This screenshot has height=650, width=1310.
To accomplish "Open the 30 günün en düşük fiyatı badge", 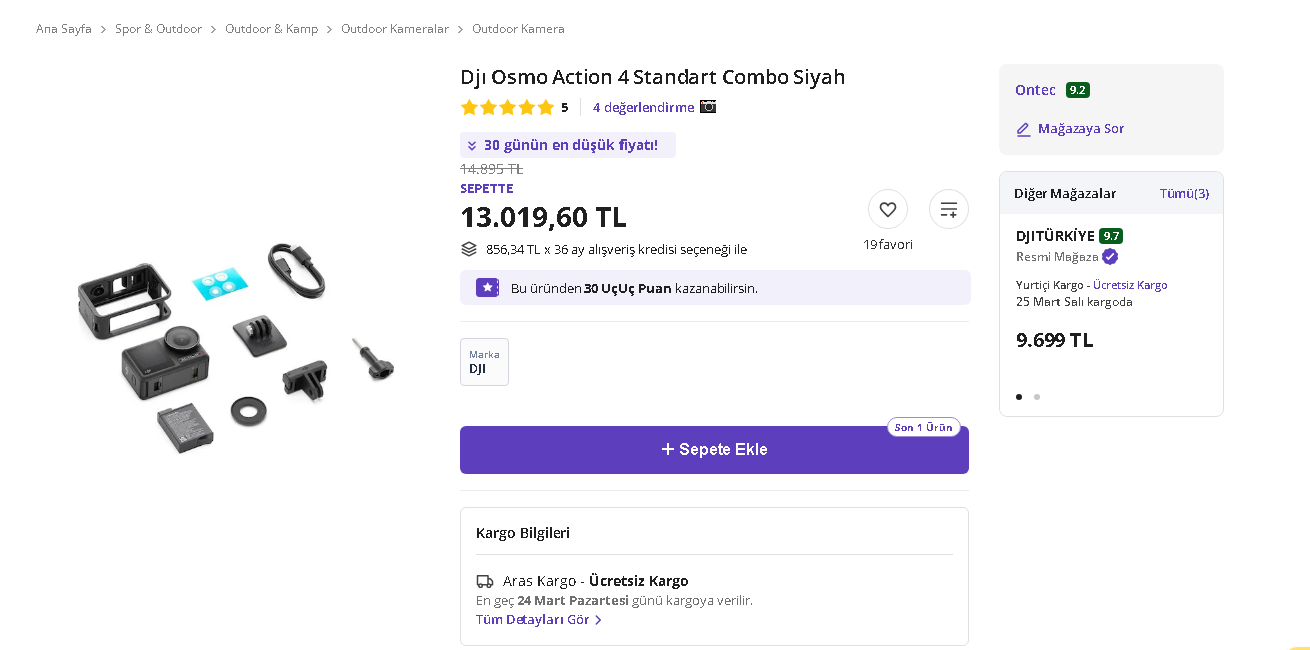I will pos(567,145).
